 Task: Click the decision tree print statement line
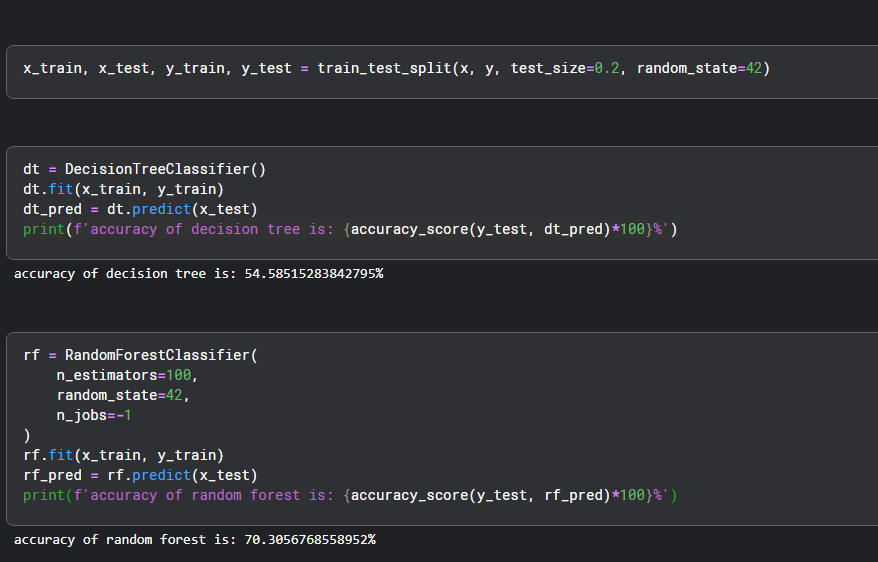pyautogui.click(x=350, y=230)
